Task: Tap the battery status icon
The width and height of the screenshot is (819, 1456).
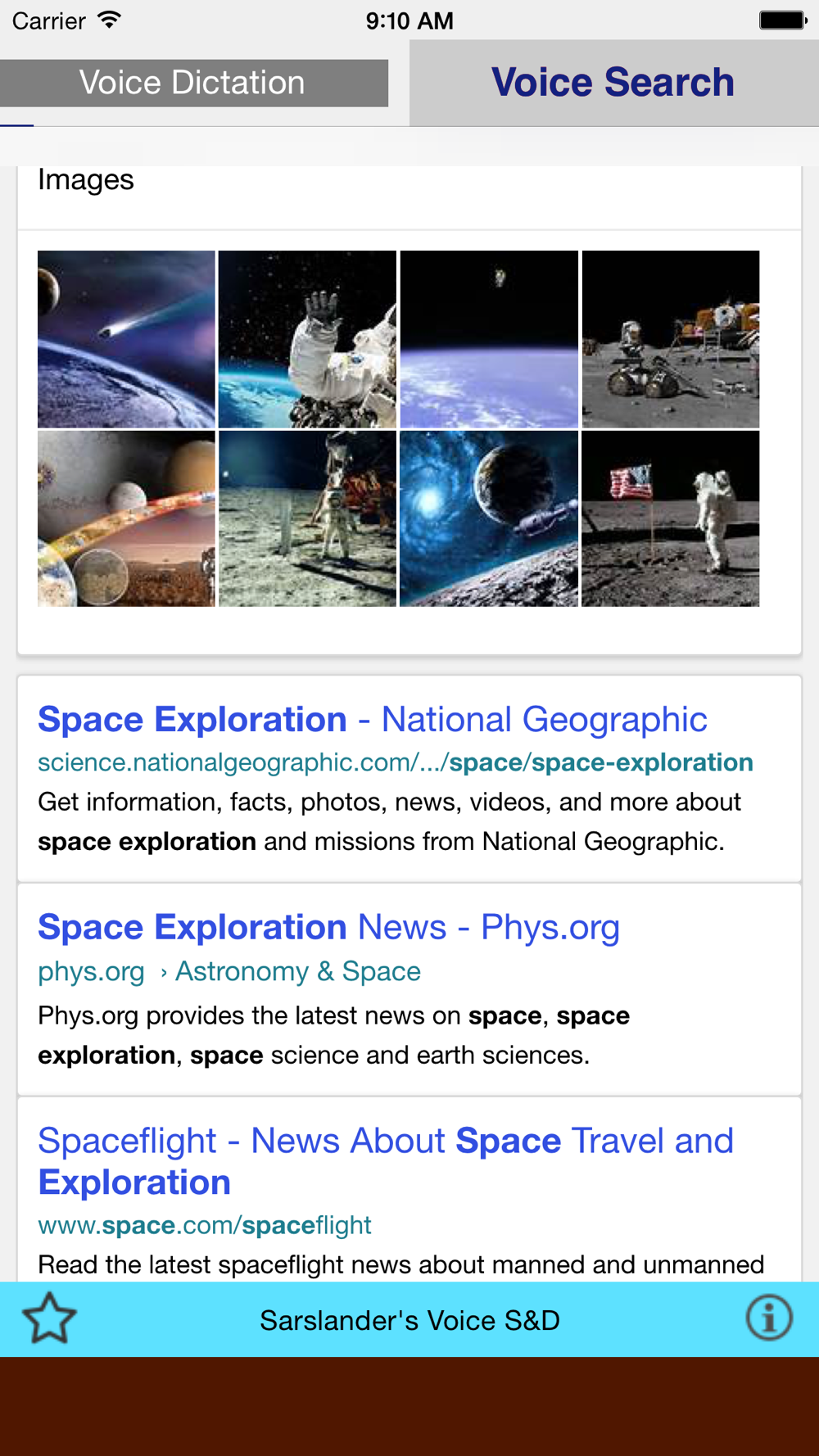Action: coord(783,20)
